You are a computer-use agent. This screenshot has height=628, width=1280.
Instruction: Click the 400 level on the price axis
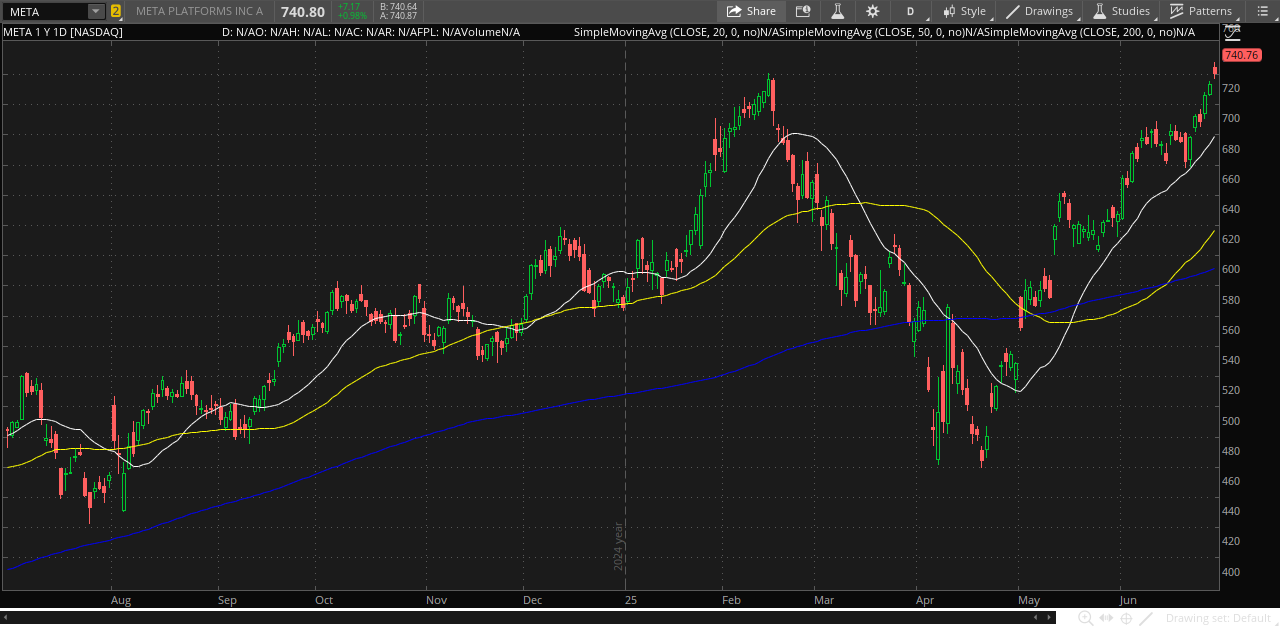[1232, 572]
